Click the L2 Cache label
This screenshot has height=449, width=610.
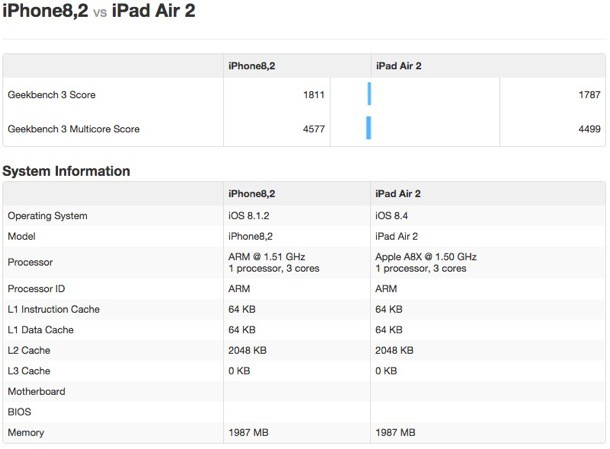point(29,350)
